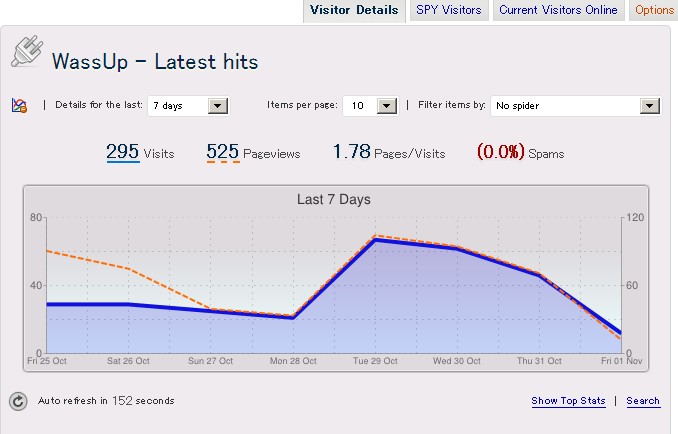Expand the Items per page dropdown
Screen dimensions: 678x434
tap(370, 105)
